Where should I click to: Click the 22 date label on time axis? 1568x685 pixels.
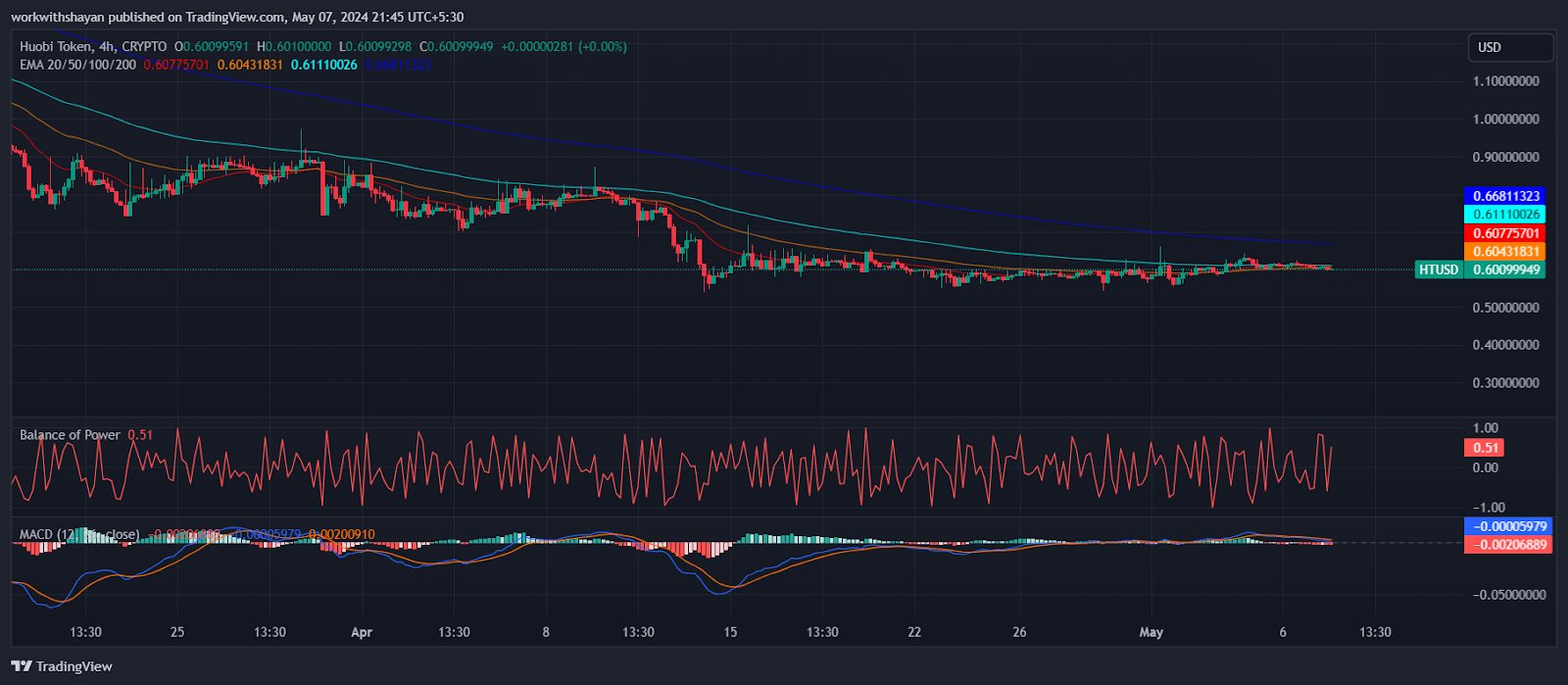pyautogui.click(x=914, y=632)
